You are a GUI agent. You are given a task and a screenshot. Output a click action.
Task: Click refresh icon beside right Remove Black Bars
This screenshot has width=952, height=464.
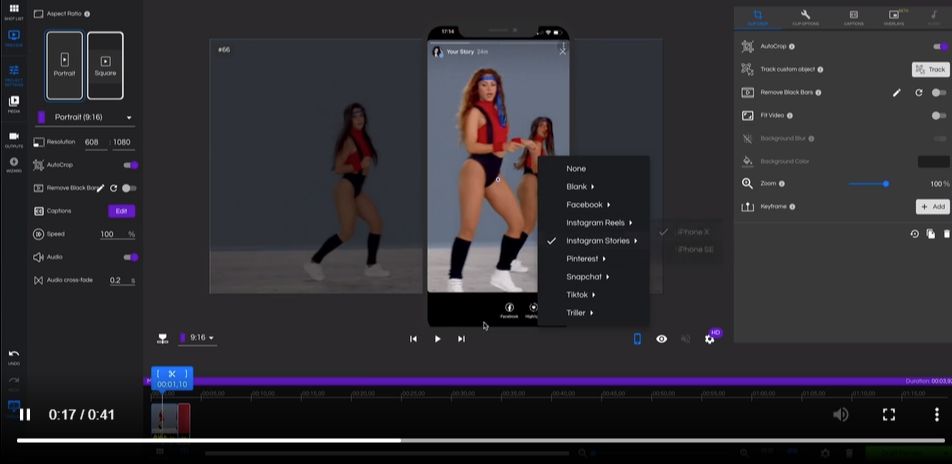919,92
